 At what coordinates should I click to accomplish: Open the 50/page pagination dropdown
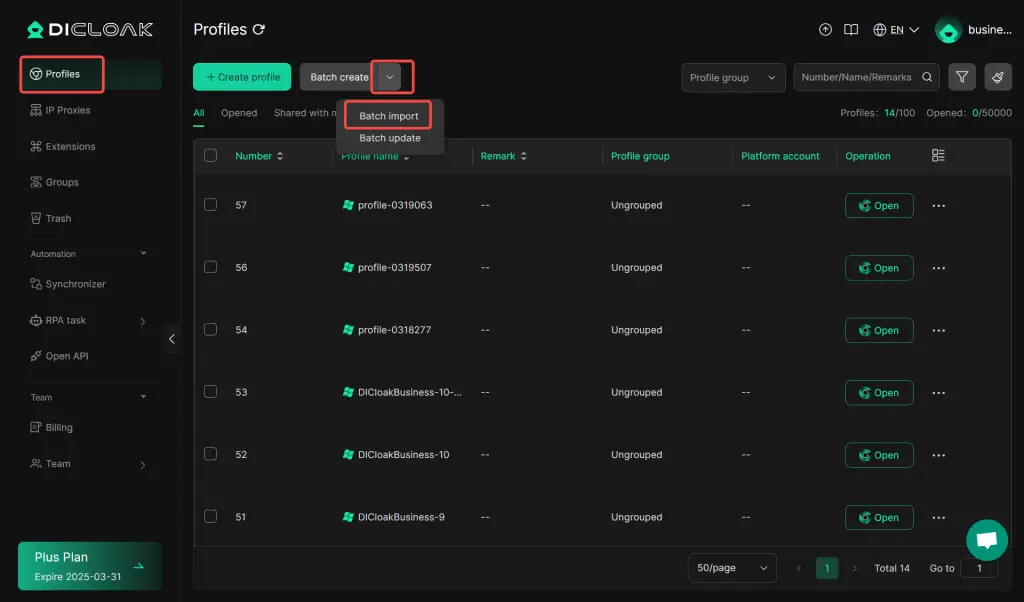[x=731, y=568]
